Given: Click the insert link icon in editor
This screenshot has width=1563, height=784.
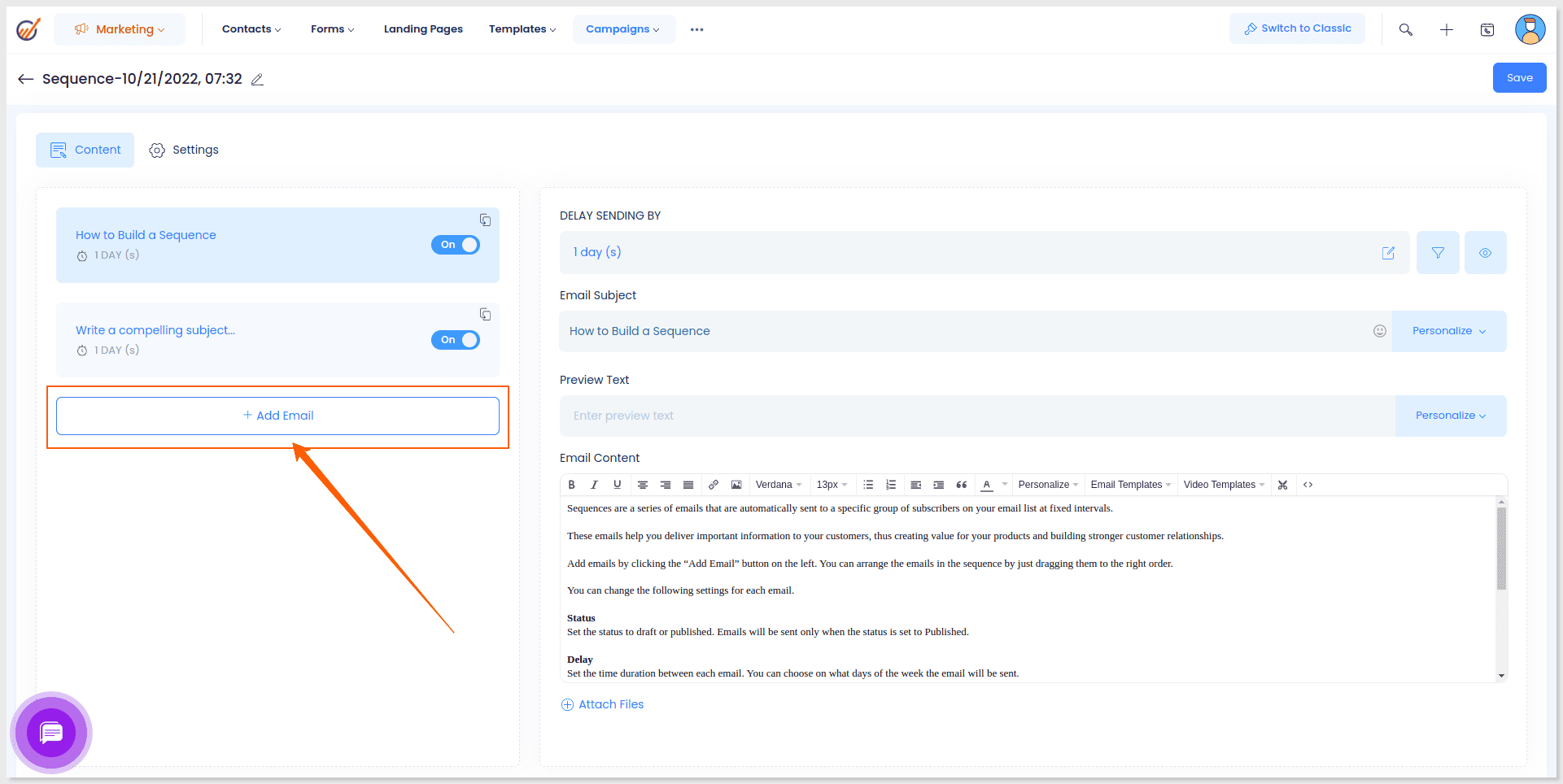Looking at the screenshot, I should point(714,485).
